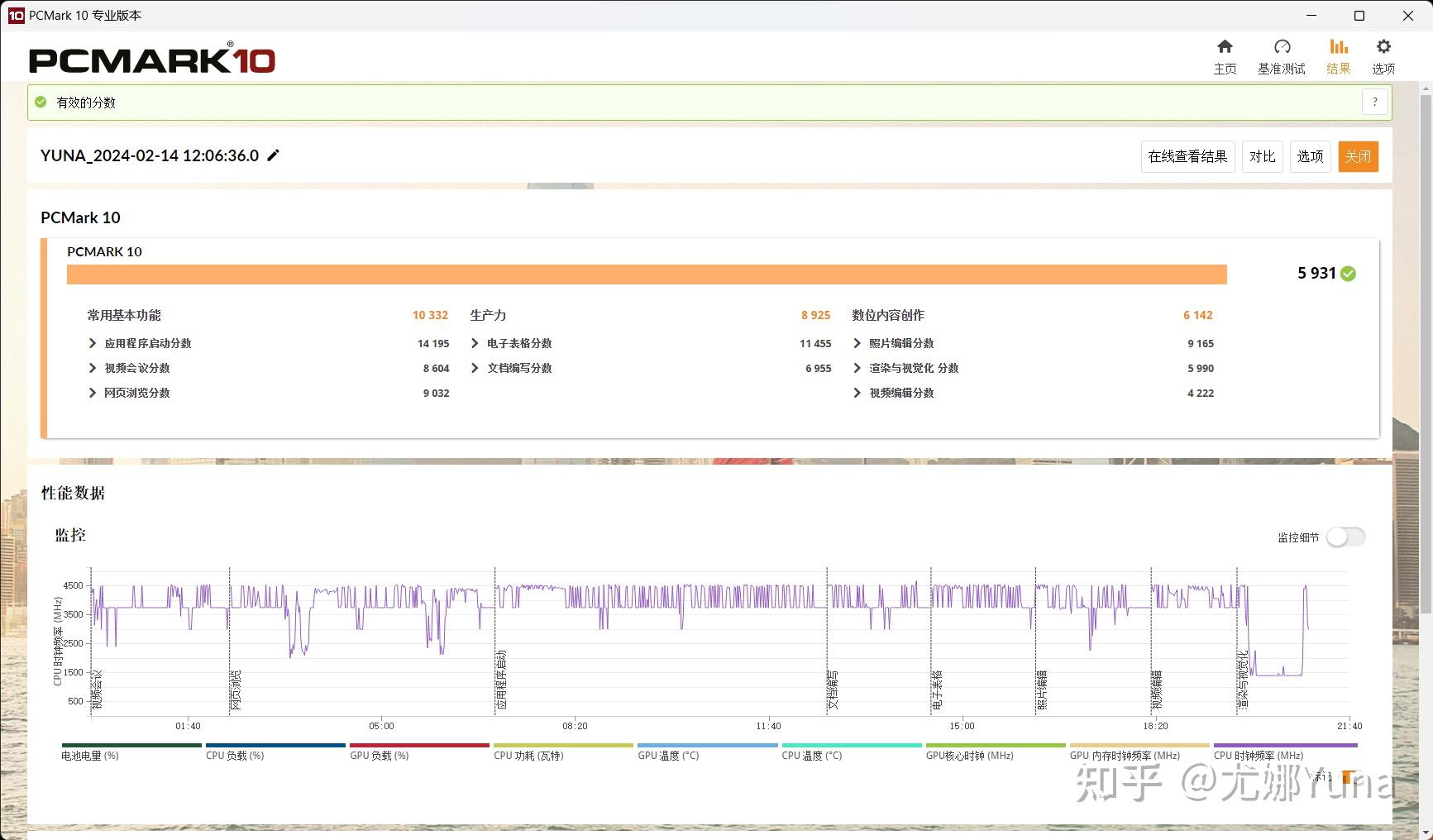This screenshot has width=1433, height=840.
Task: Click the 6 955 writing score
Action: 818,368
